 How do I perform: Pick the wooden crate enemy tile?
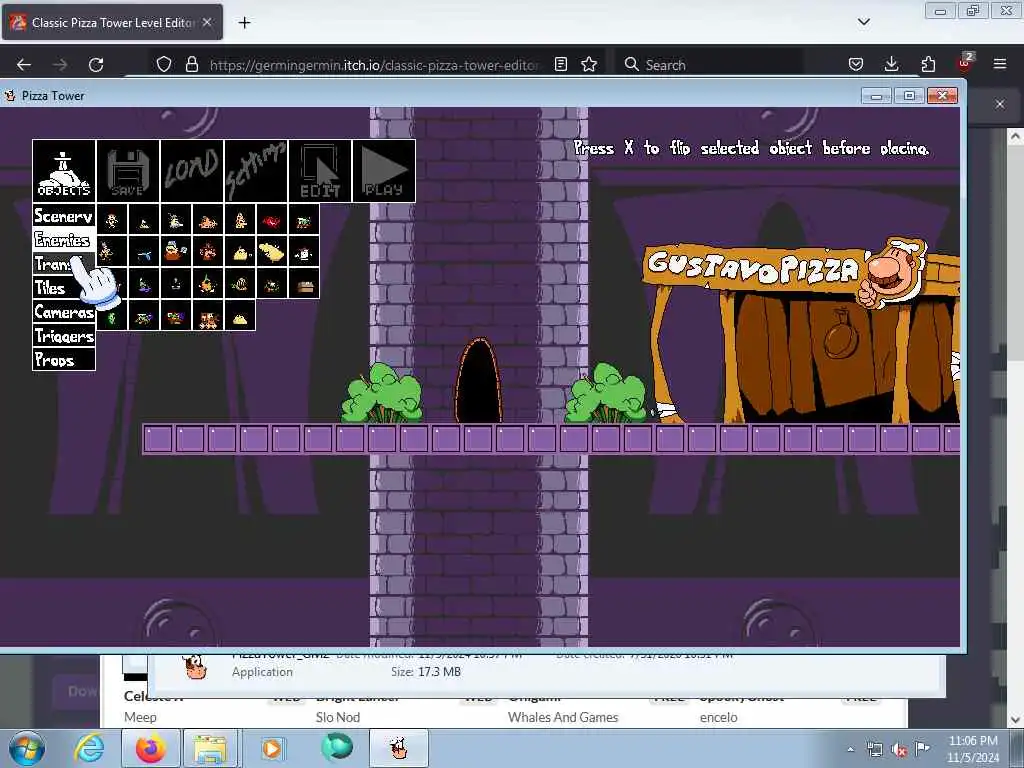304,284
